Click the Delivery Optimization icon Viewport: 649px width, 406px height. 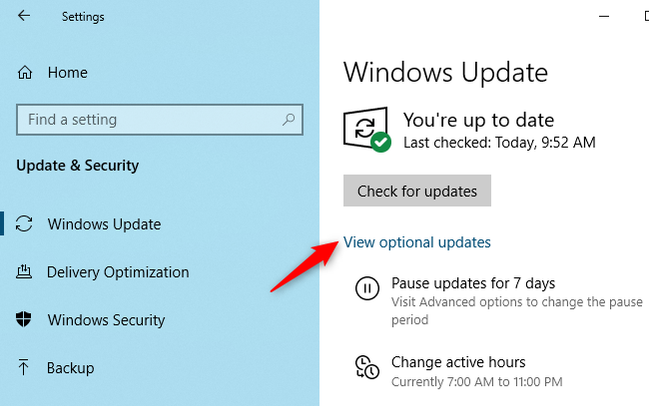[x=26, y=272]
